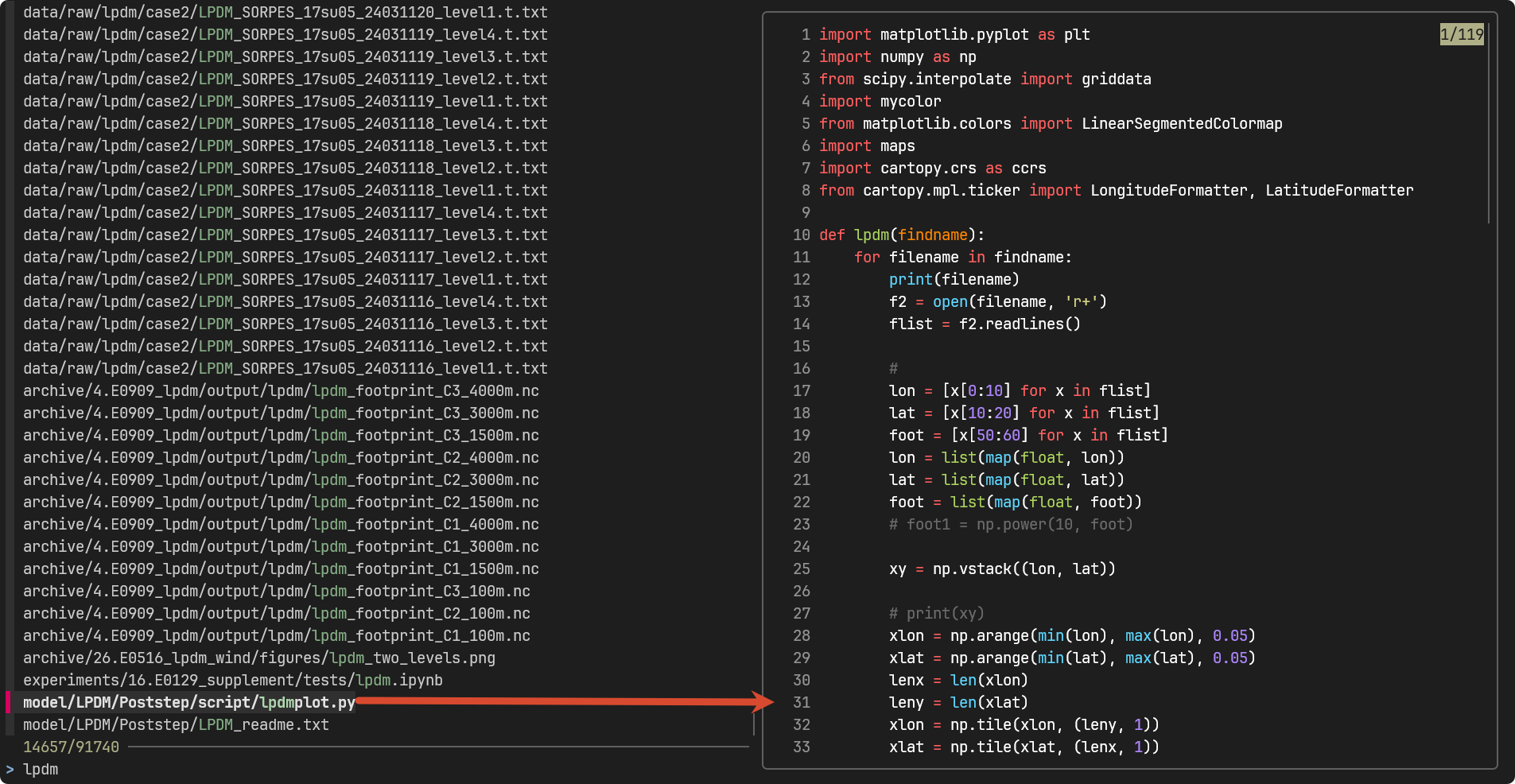The width and height of the screenshot is (1515, 784).
Task: Select lpdm_footprint_C1_1500m.nc in the list
Action: [281, 569]
